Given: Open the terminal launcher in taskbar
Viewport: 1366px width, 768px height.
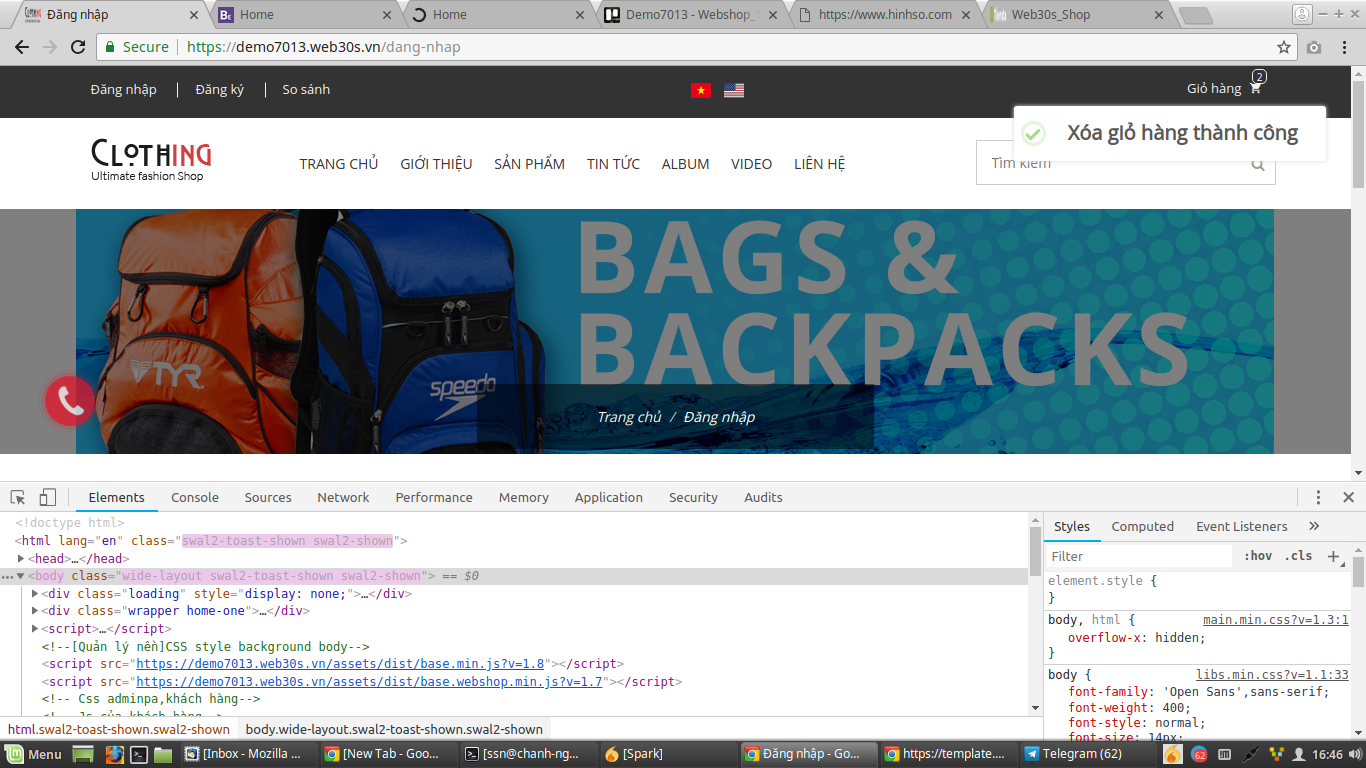Looking at the screenshot, I should coord(140,754).
